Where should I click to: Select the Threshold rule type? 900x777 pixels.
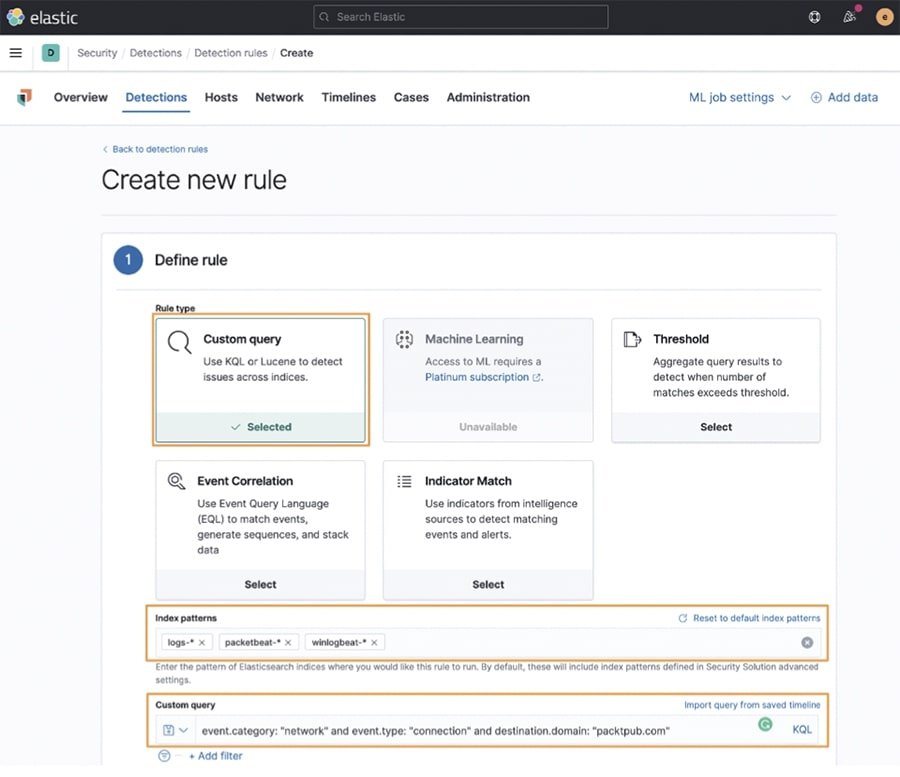click(x=715, y=427)
